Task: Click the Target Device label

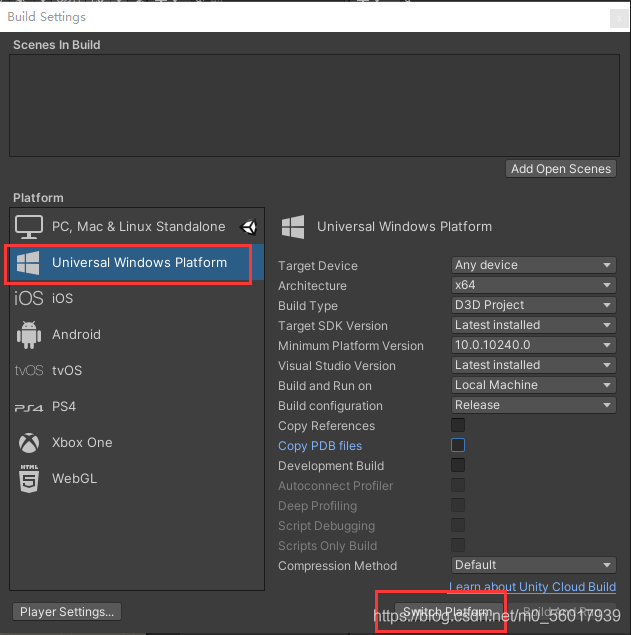Action: [318, 266]
